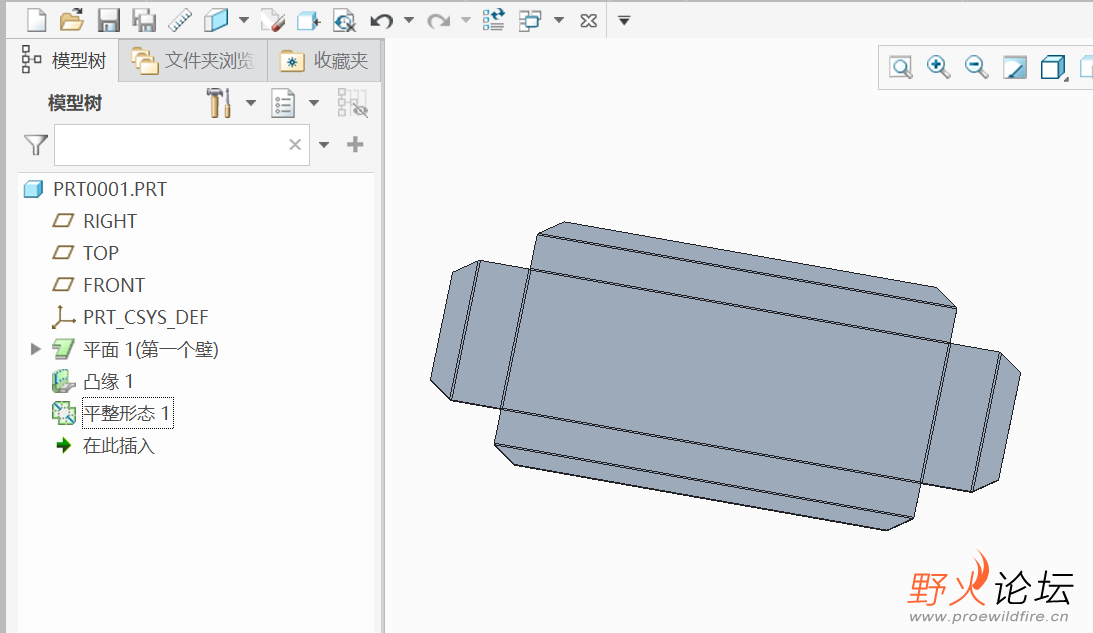Screen dimensions: 1093x633
Task: Open the display style cube icon
Action: [1053, 68]
